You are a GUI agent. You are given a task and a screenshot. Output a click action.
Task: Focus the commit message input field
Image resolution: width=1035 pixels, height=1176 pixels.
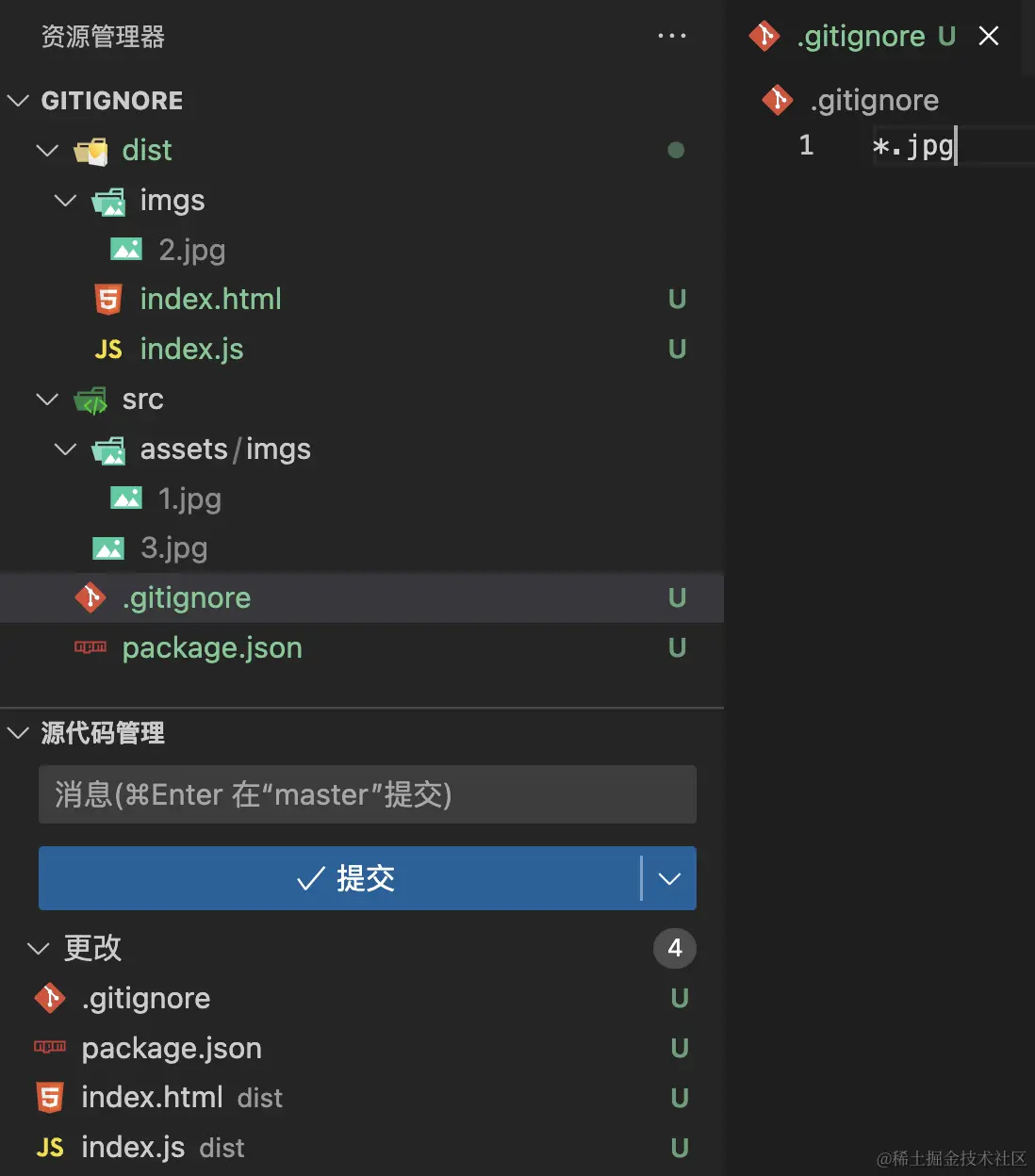click(x=367, y=794)
